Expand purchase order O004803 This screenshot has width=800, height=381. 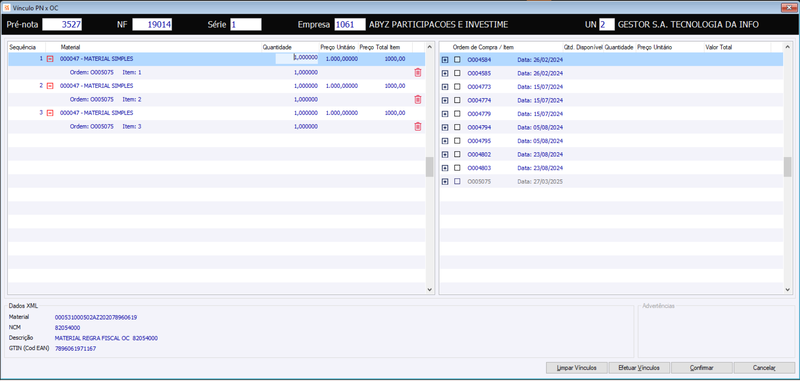(445, 168)
